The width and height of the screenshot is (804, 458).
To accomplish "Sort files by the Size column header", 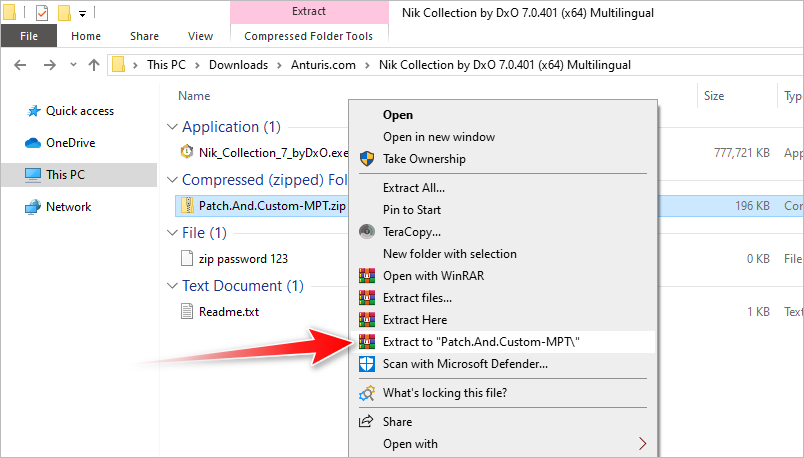I will tap(714, 96).
